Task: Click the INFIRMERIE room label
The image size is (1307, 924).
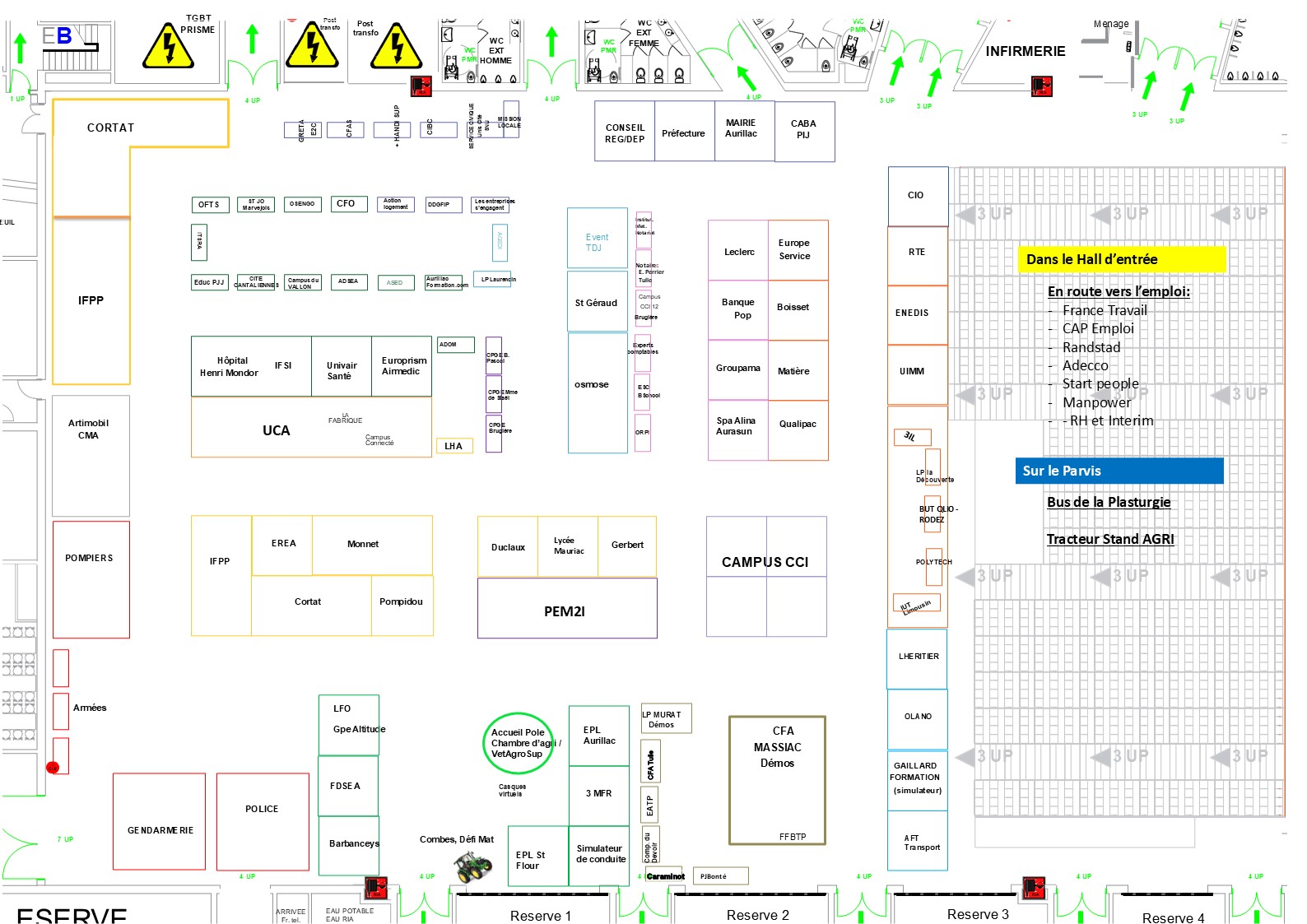Action: 1026,51
